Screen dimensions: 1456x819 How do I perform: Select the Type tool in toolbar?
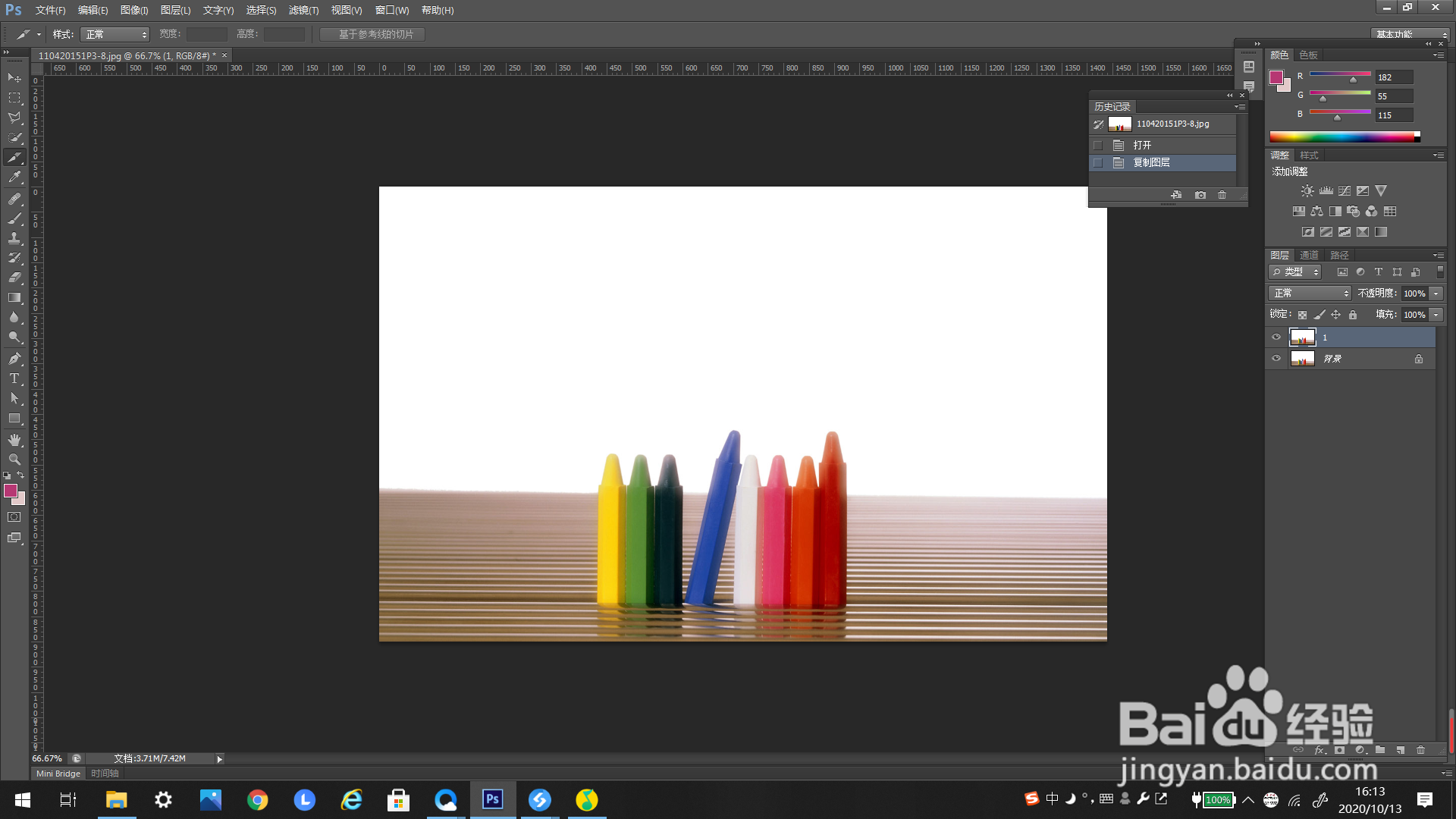pos(14,378)
